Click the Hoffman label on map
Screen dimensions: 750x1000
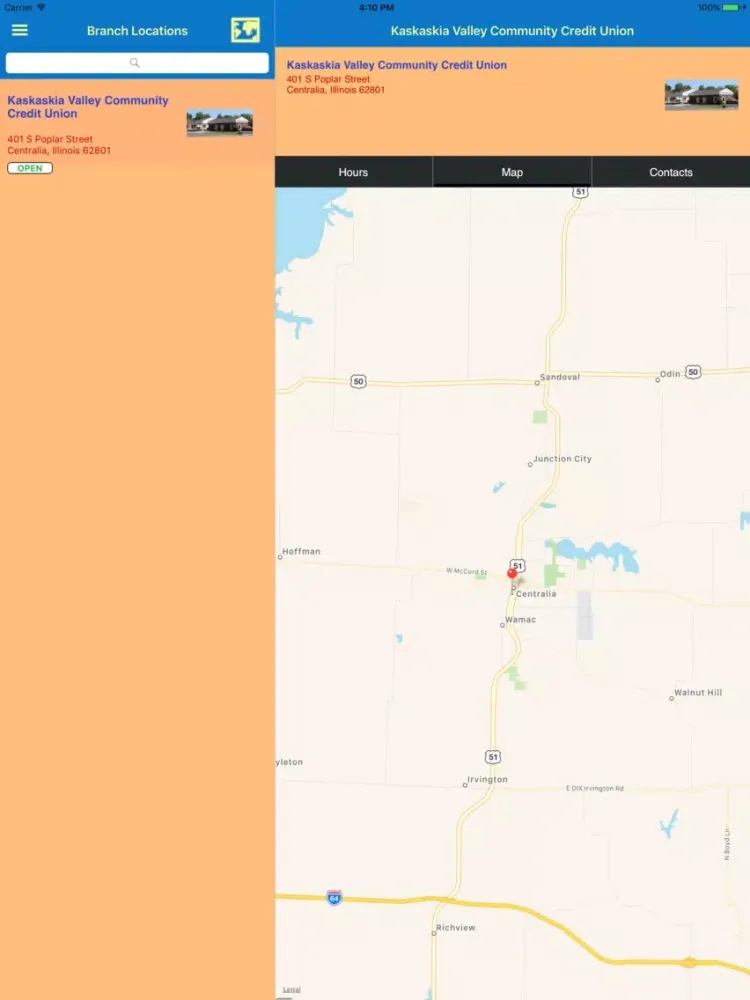click(x=302, y=552)
